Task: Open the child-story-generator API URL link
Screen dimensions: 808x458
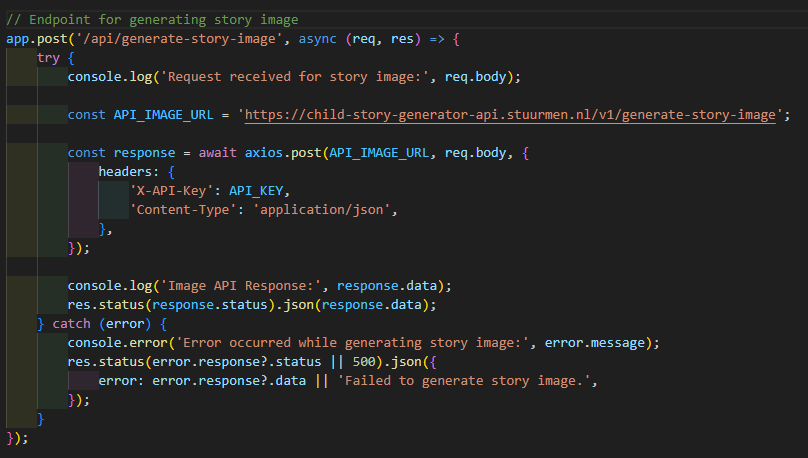Action: point(510,114)
